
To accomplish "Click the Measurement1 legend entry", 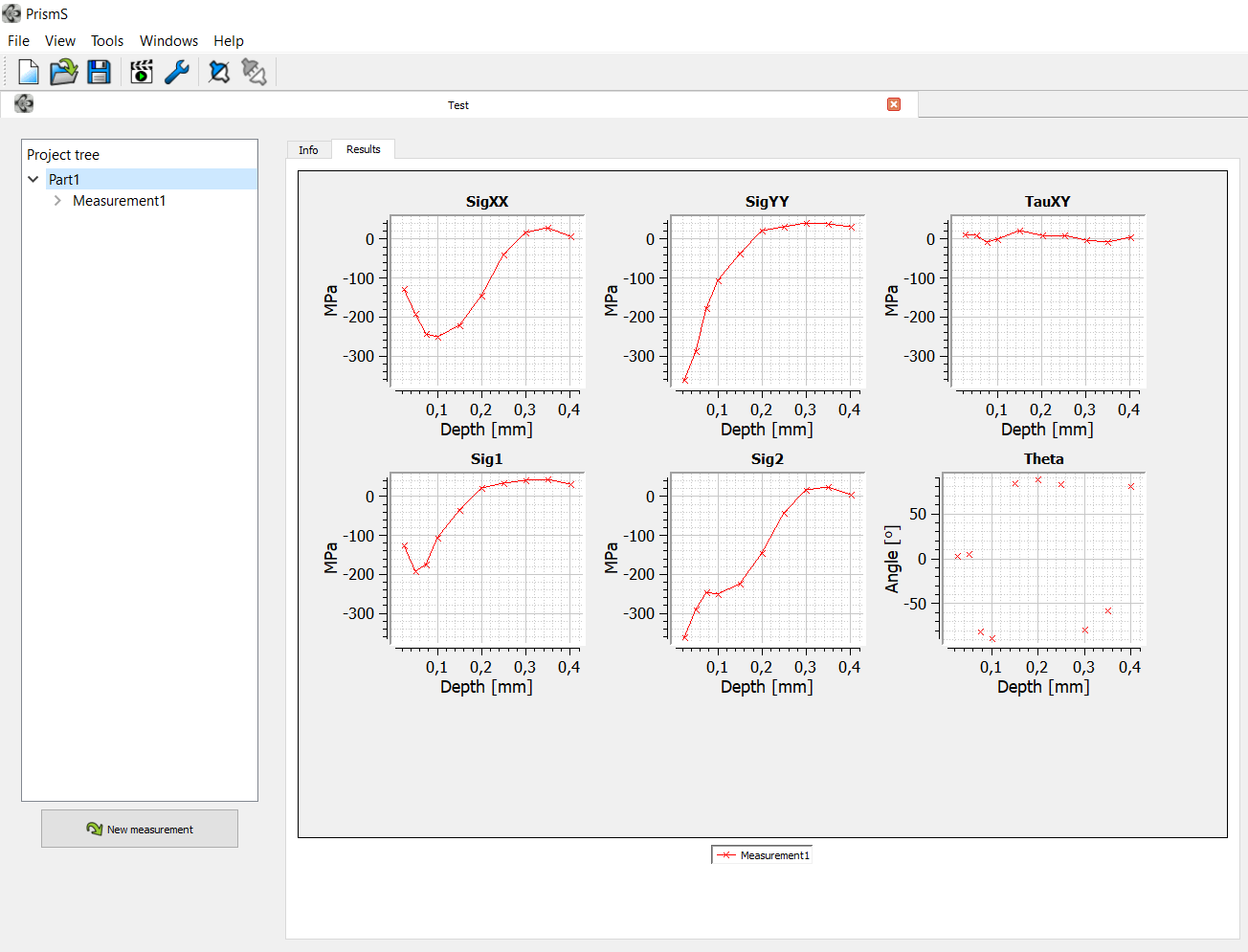I will [x=763, y=855].
